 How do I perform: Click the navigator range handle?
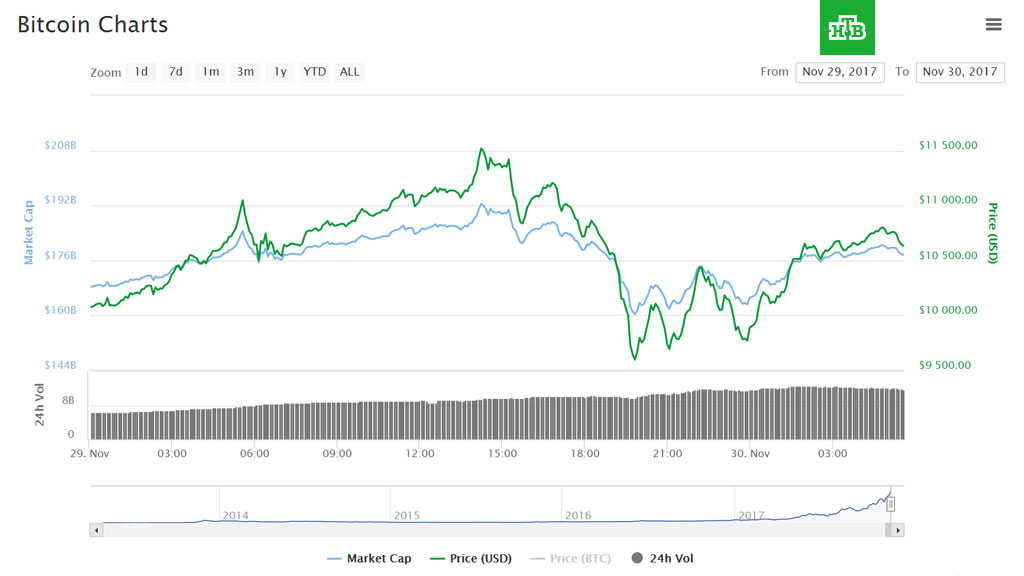point(891,504)
